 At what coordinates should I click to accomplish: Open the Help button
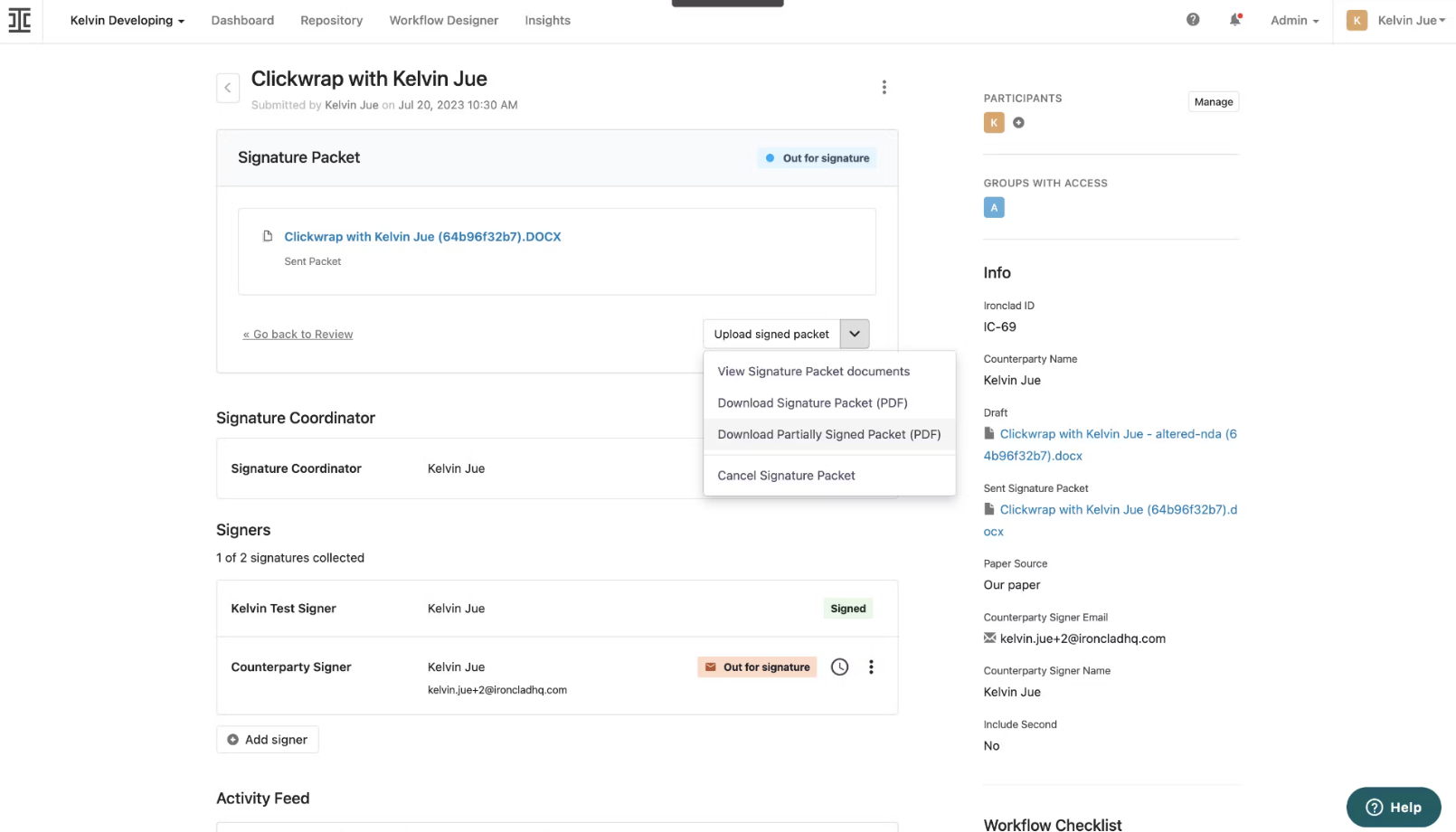(x=1394, y=808)
